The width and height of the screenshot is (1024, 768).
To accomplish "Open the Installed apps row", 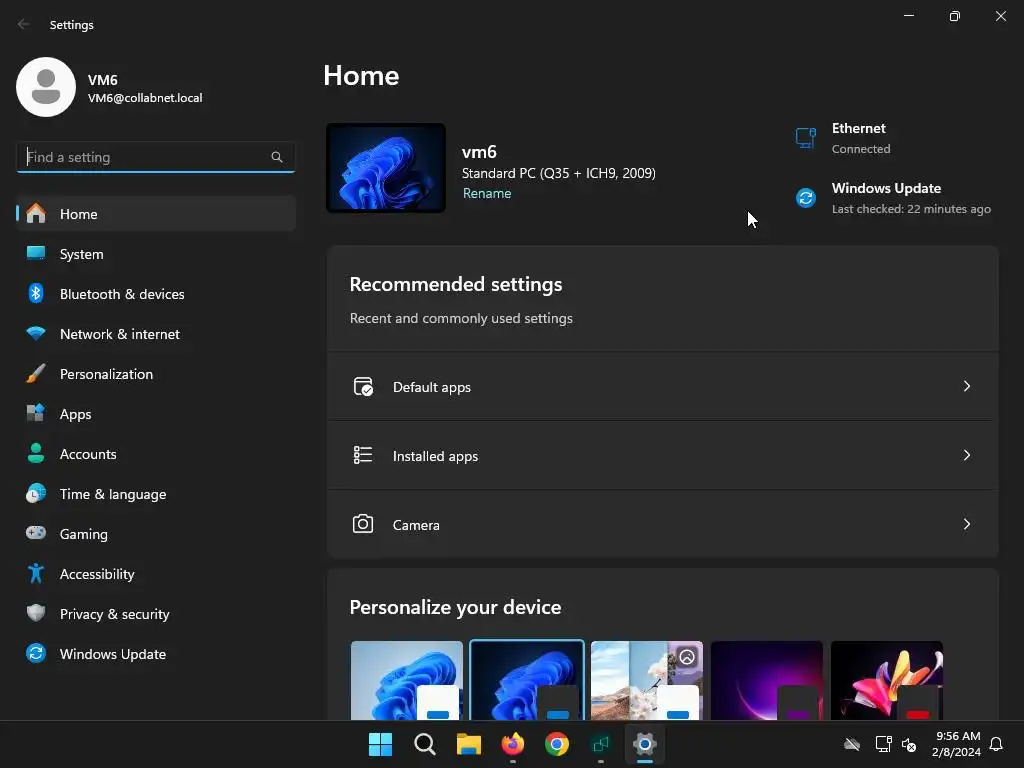I will tap(663, 455).
